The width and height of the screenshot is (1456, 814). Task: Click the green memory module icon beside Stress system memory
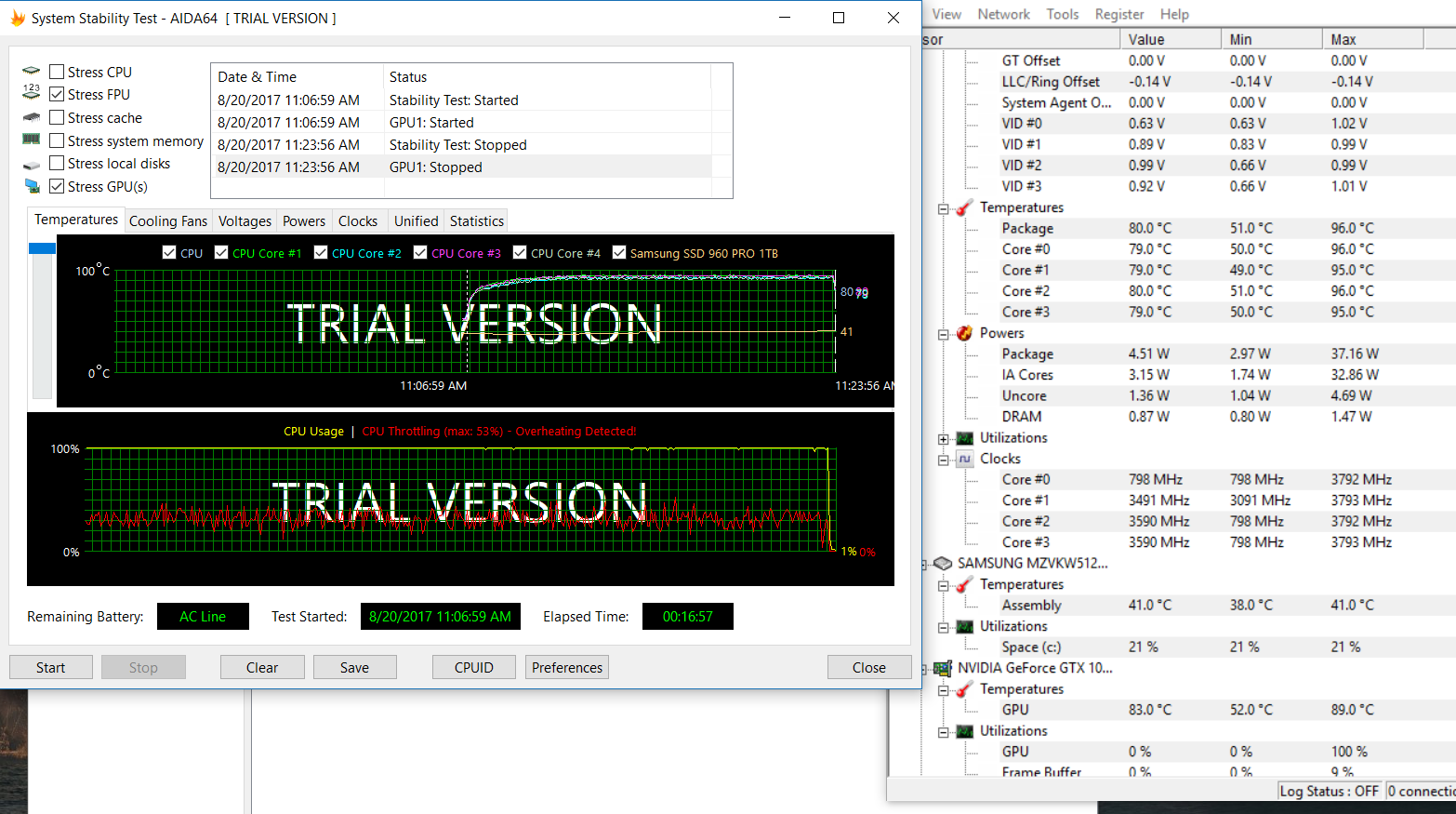32,140
